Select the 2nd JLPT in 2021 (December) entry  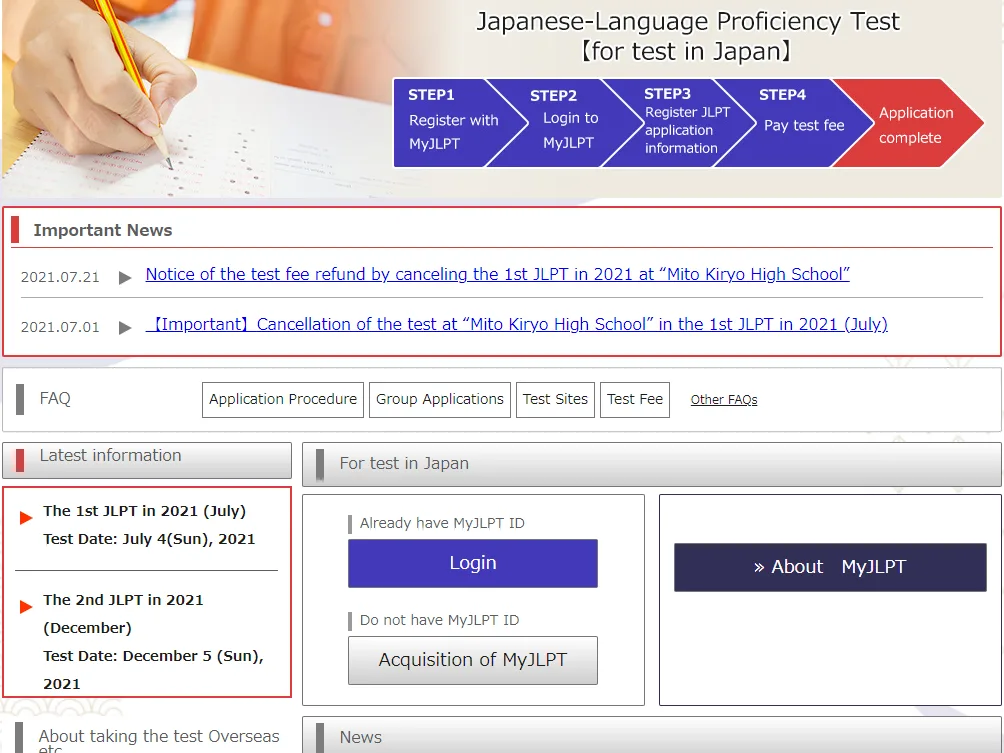(x=123, y=613)
